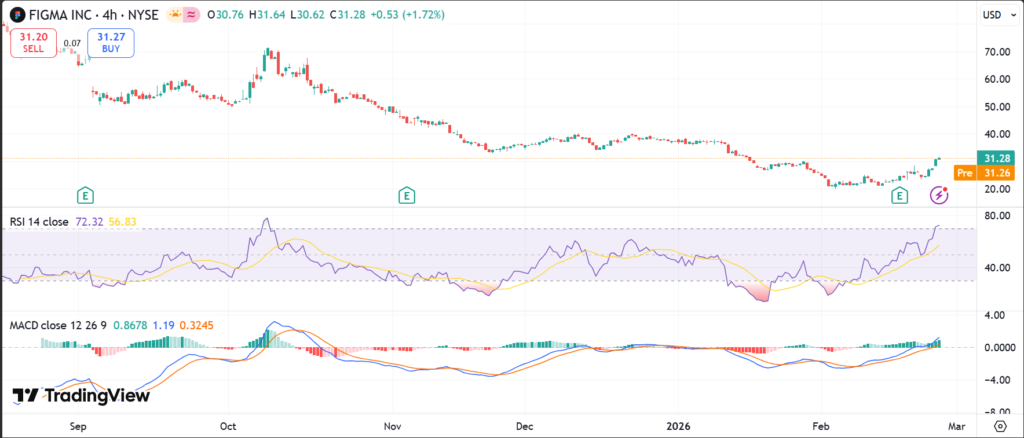Click the purple lightning bolt event icon
The width and height of the screenshot is (1024, 438).
tap(939, 196)
